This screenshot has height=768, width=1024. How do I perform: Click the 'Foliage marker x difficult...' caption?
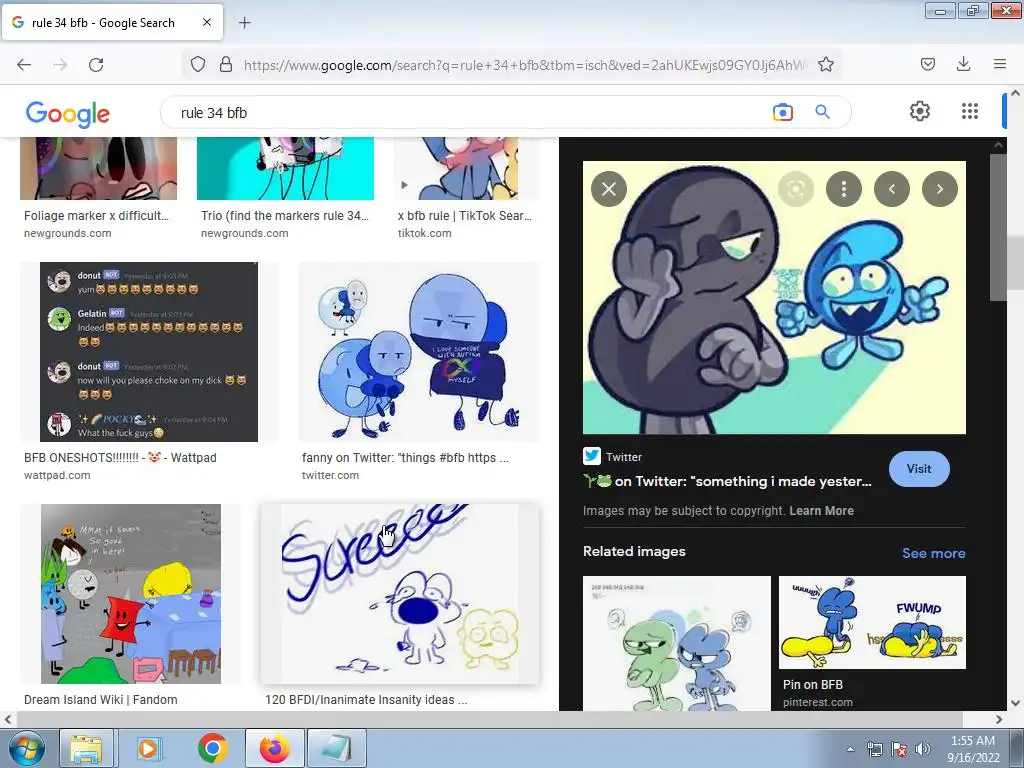click(x=96, y=216)
